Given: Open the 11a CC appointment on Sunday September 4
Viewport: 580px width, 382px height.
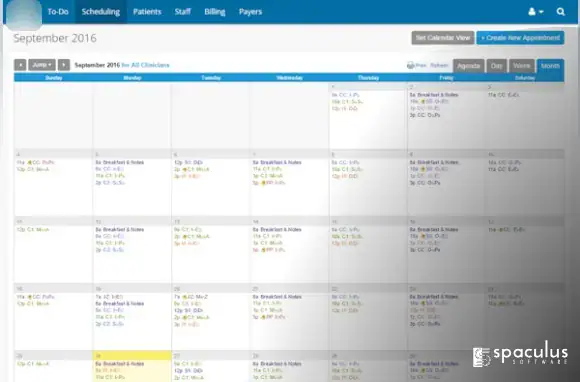Looking at the screenshot, I should pos(35,162).
